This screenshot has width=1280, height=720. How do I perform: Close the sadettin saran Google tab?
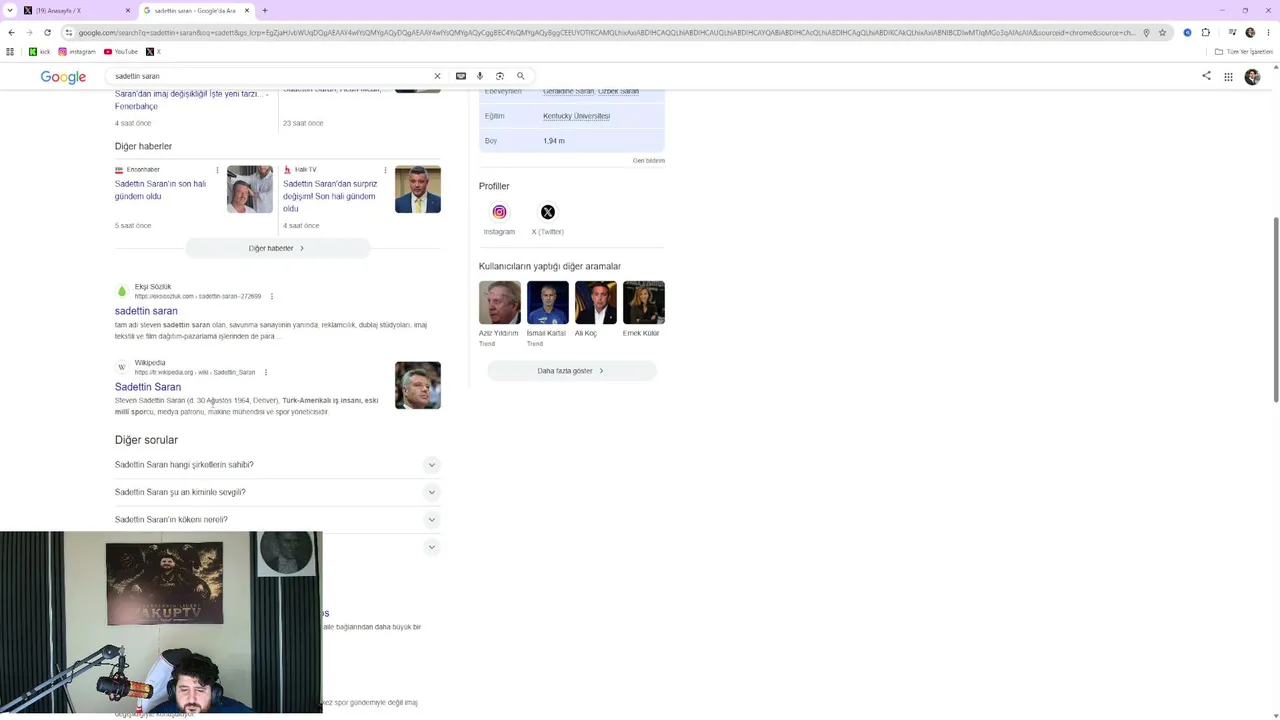pyautogui.click(x=247, y=10)
